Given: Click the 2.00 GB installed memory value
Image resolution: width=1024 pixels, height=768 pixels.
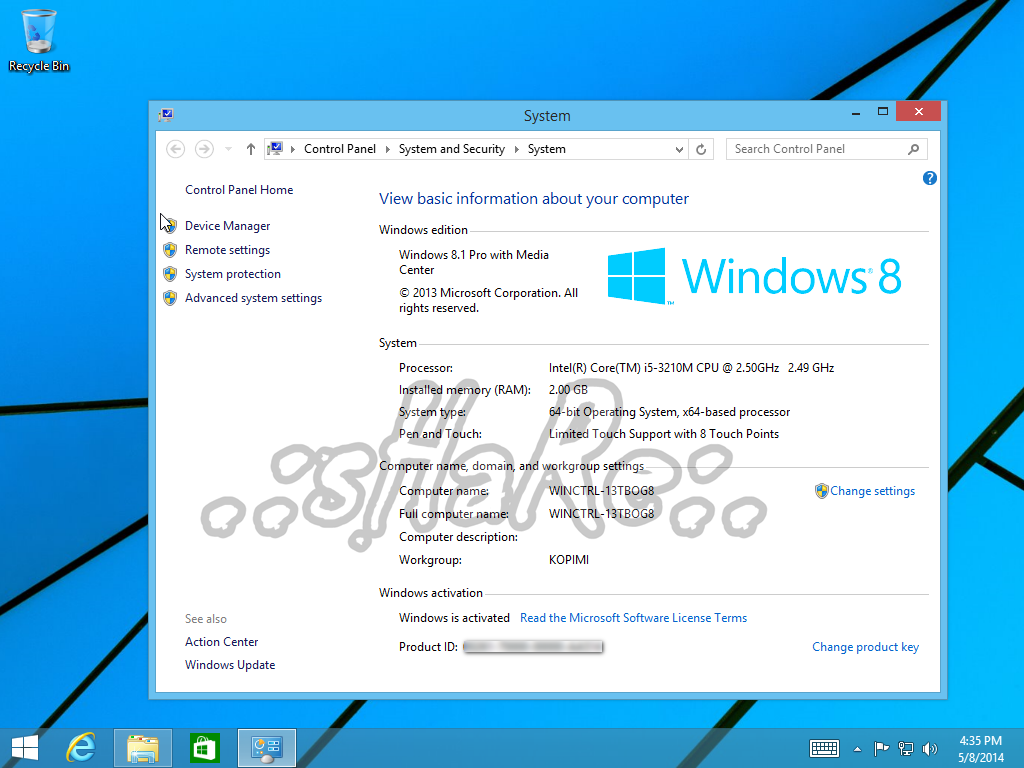Looking at the screenshot, I should click(568, 390).
